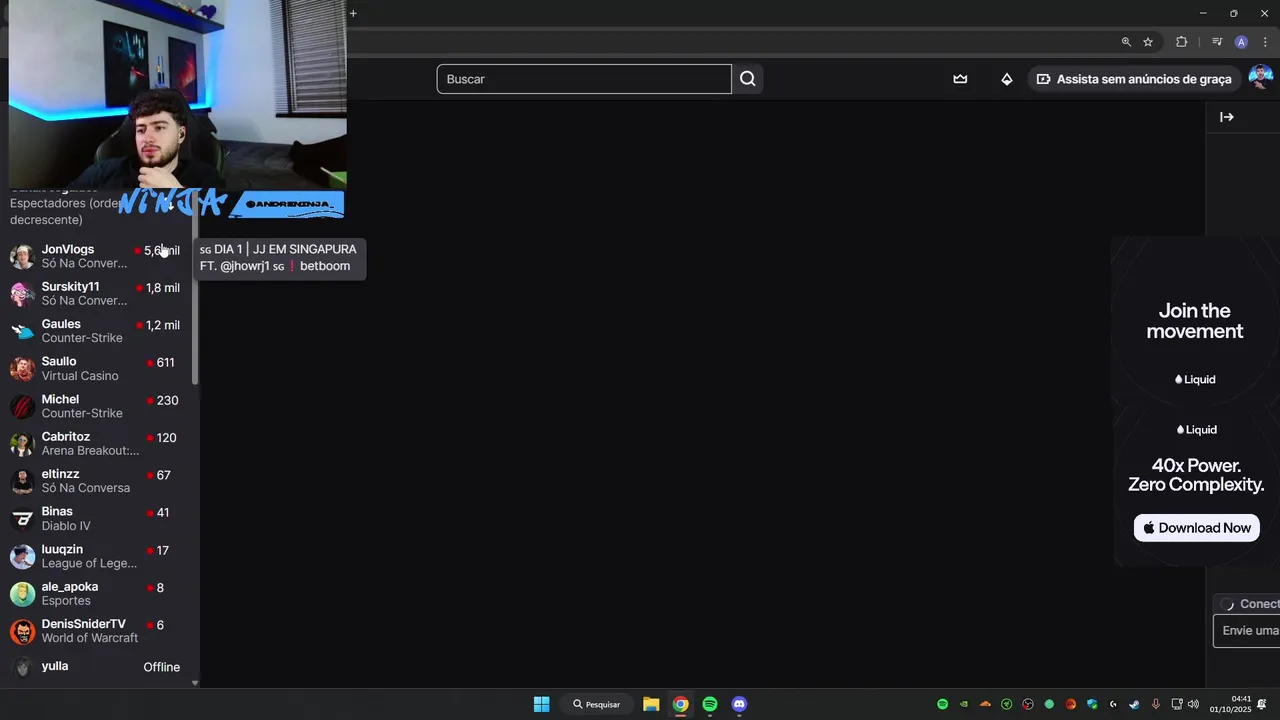Click the Cloudflare system tray icon
This screenshot has height=720, width=1280.
(985, 704)
